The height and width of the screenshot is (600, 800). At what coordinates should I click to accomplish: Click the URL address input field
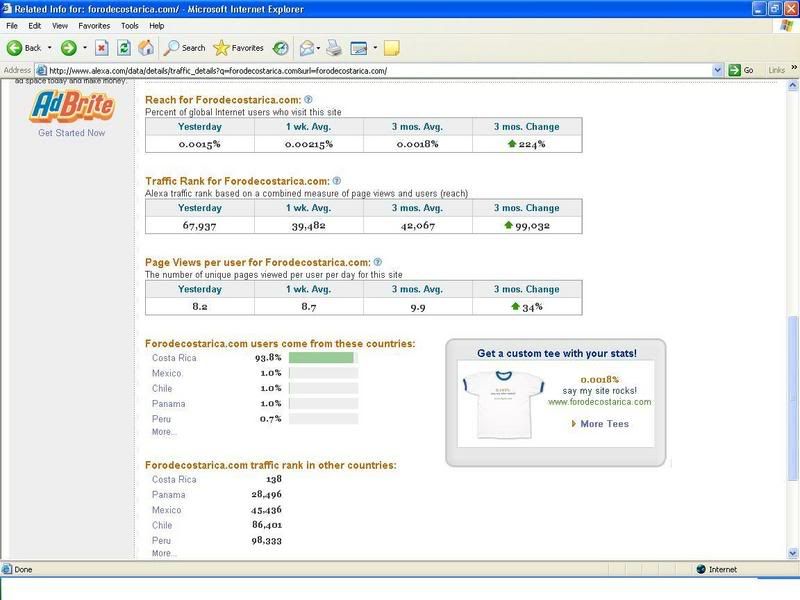380,70
